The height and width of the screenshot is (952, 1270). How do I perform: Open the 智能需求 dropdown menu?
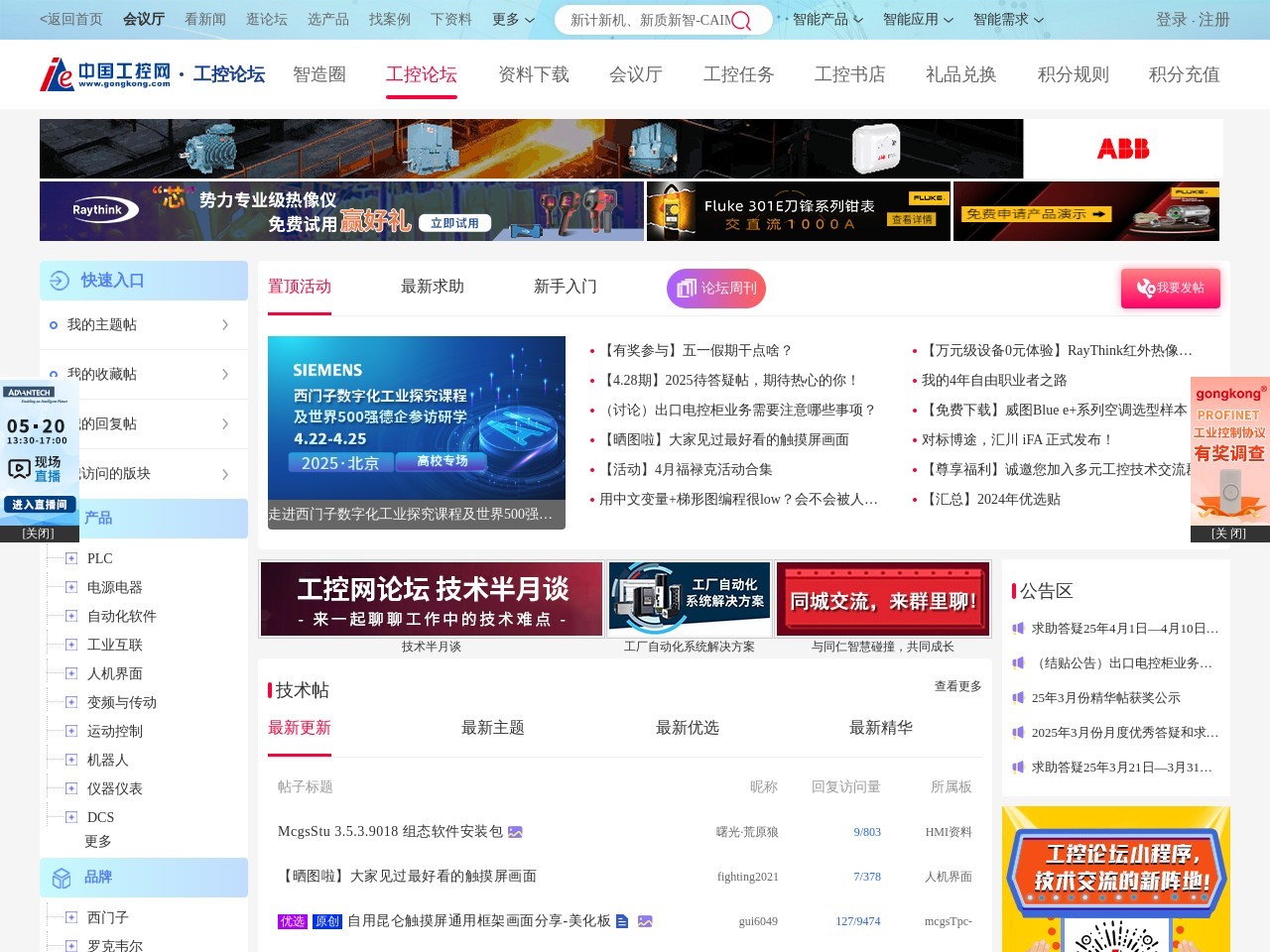point(1008,20)
